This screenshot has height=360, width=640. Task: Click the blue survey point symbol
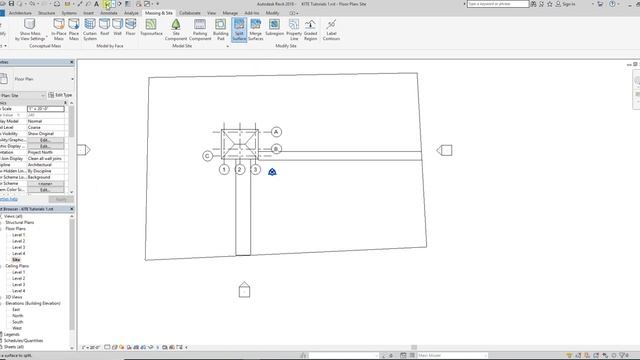pos(272,172)
